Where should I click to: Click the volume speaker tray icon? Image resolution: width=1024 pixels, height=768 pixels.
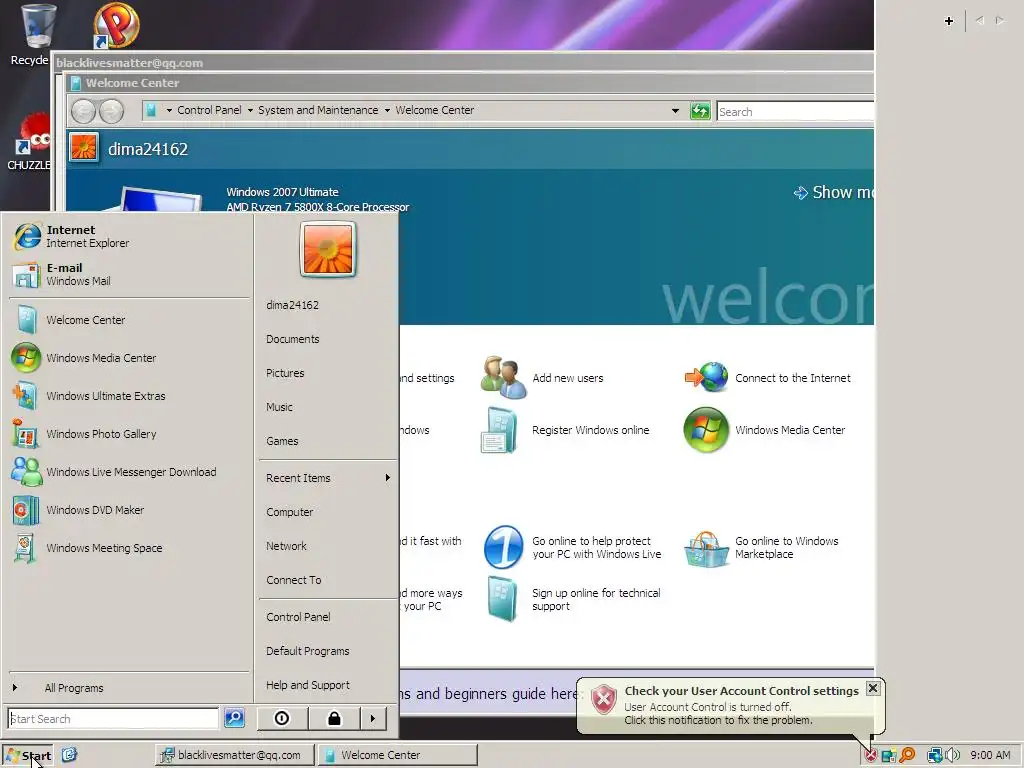953,756
